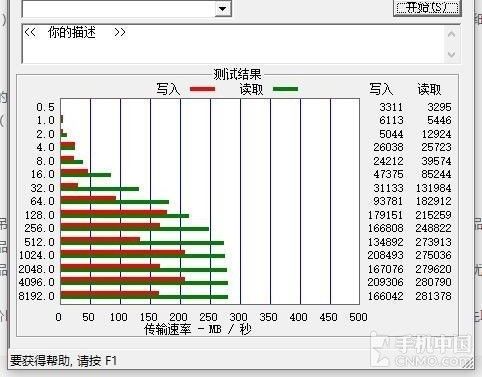Open the drive selection combo box arrow
This screenshot has height=377, width=482.
pyautogui.click(x=222, y=8)
